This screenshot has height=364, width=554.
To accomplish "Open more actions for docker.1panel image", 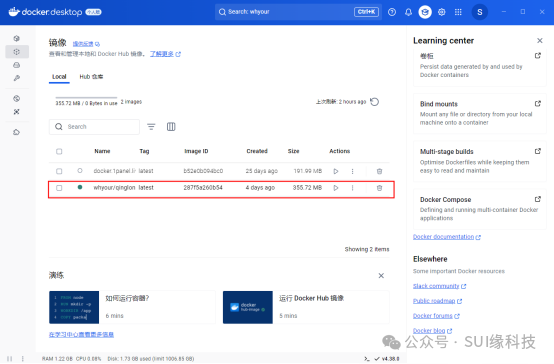I will tap(352, 171).
